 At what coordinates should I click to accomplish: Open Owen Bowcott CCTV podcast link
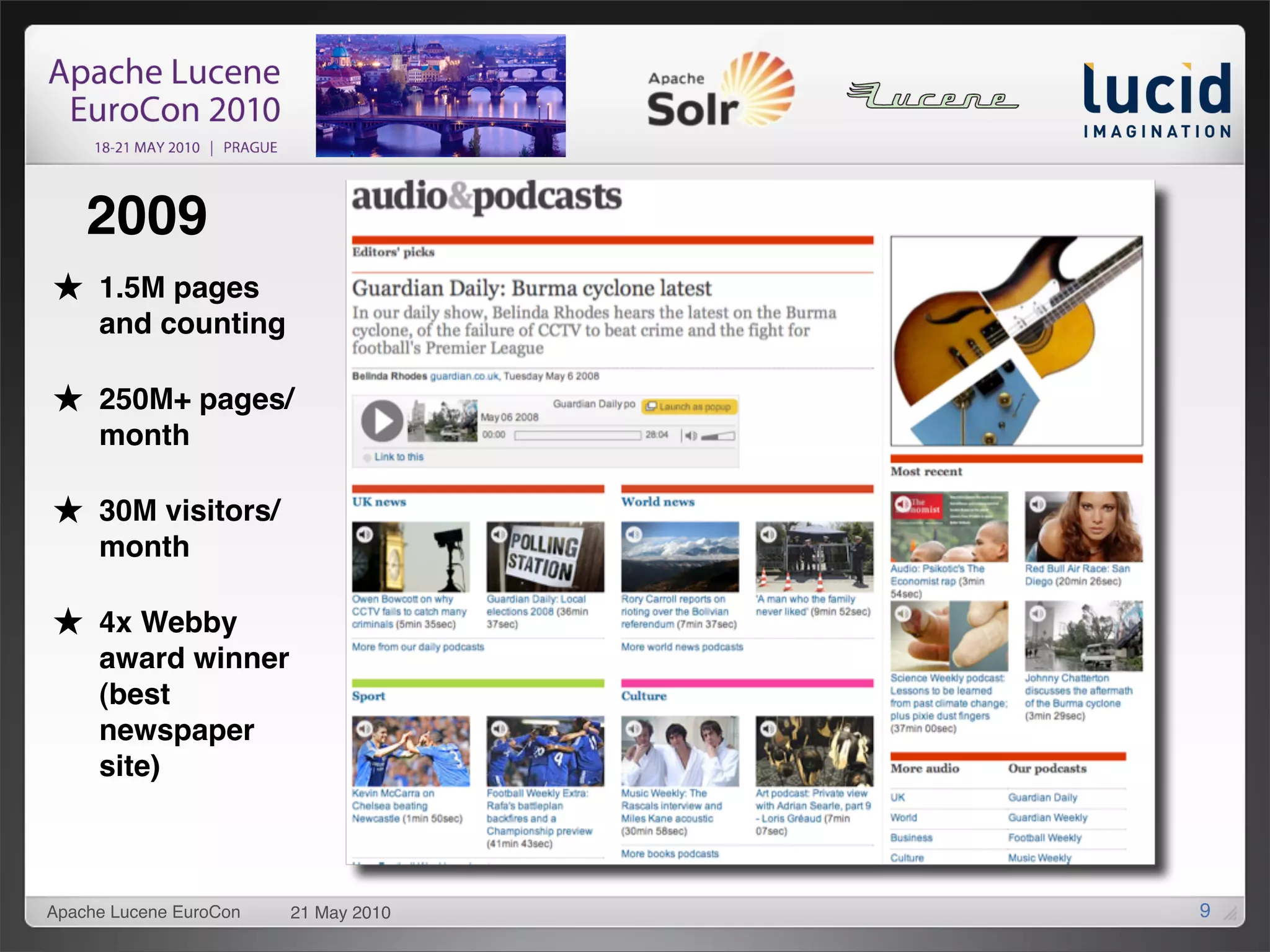[409, 612]
